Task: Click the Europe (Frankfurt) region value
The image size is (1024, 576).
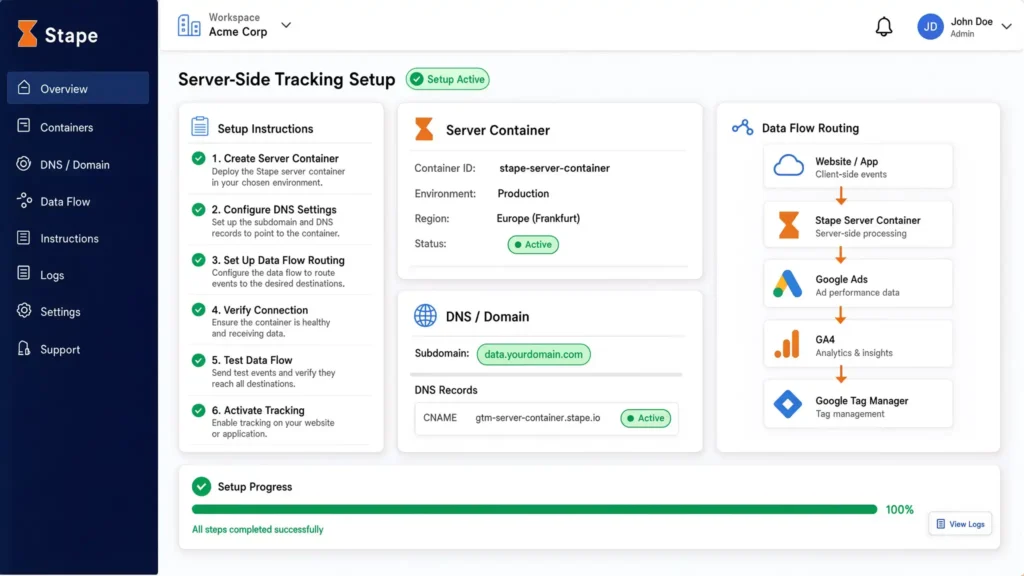Action: (538, 218)
